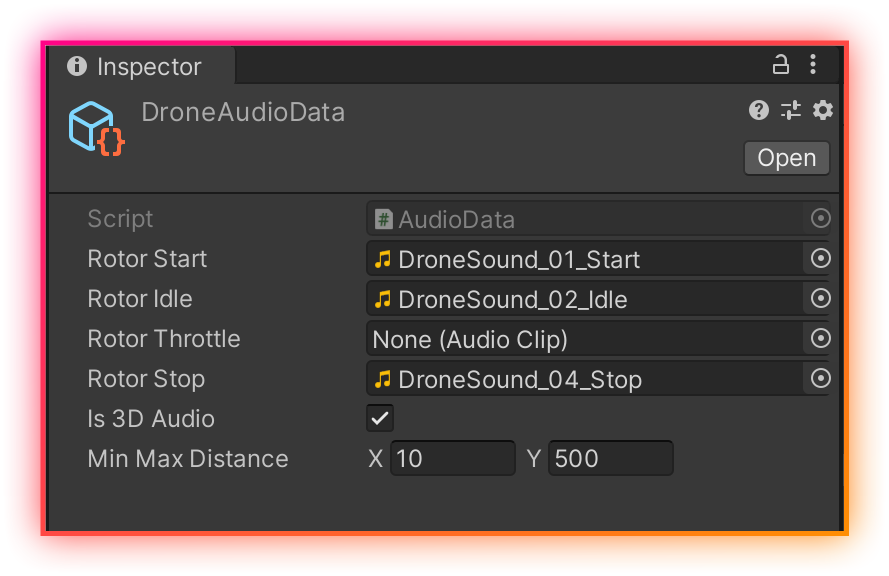
Task: Uncheck the Is 3D Audio checkbox
Action: point(380,419)
